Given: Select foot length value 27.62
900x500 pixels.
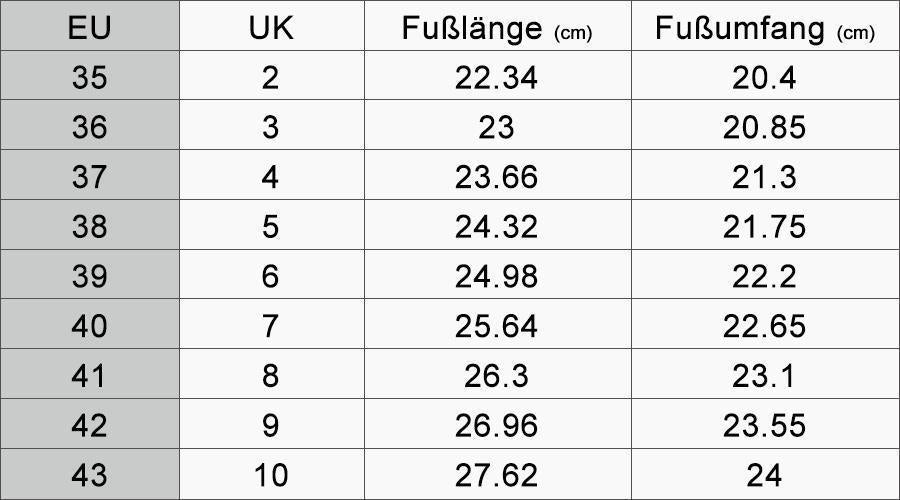Looking at the screenshot, I should click(496, 474).
